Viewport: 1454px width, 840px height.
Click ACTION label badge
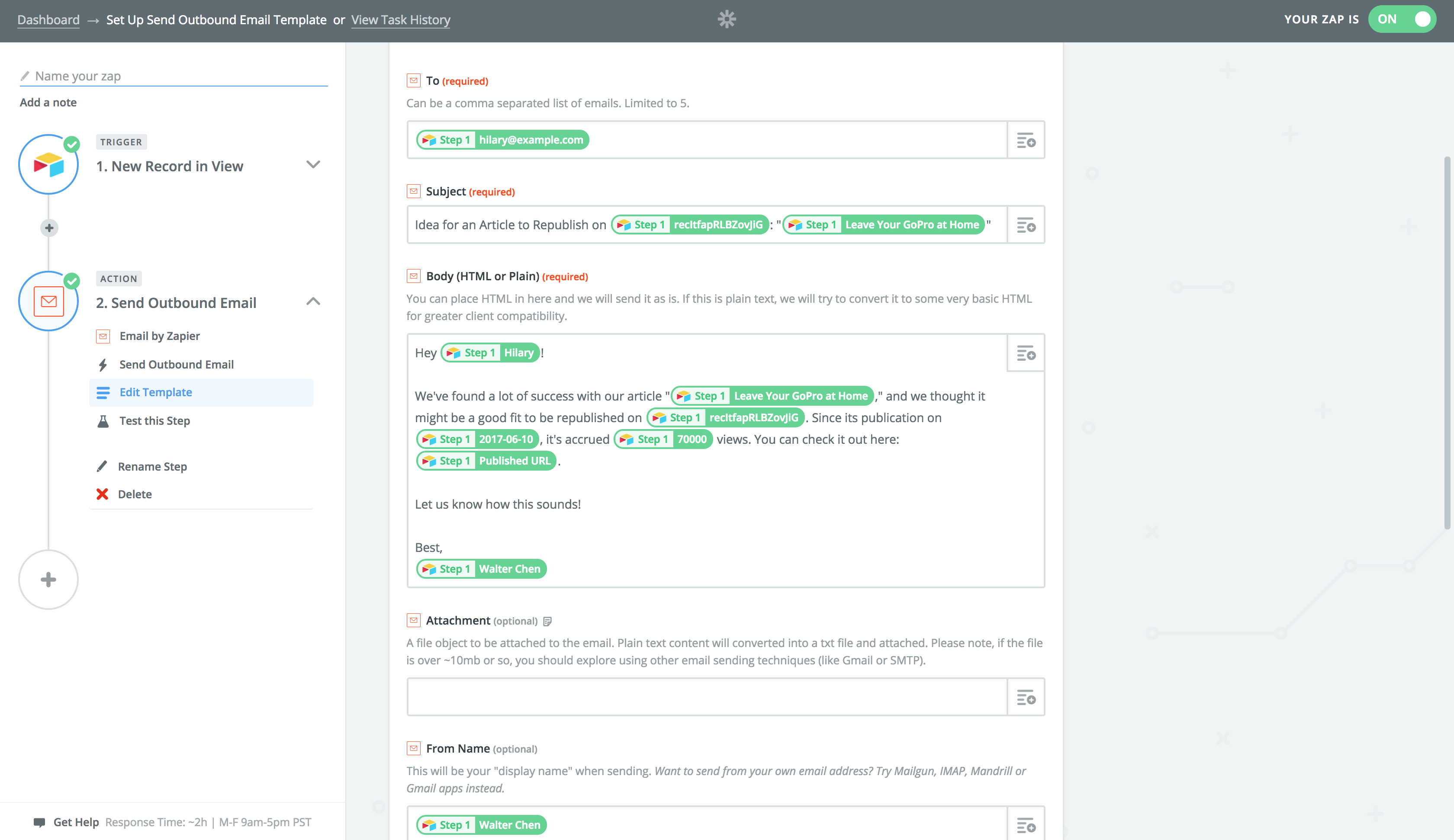tap(118, 279)
